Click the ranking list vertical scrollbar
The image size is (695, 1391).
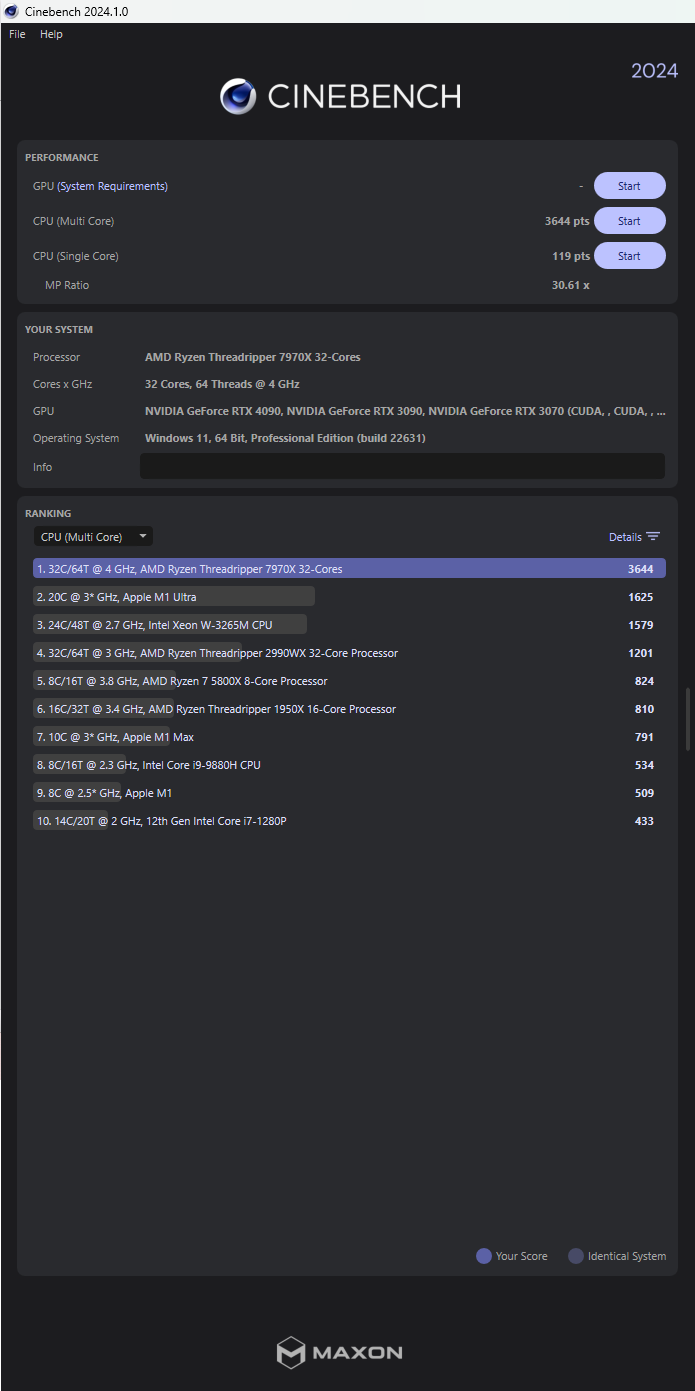(x=687, y=720)
